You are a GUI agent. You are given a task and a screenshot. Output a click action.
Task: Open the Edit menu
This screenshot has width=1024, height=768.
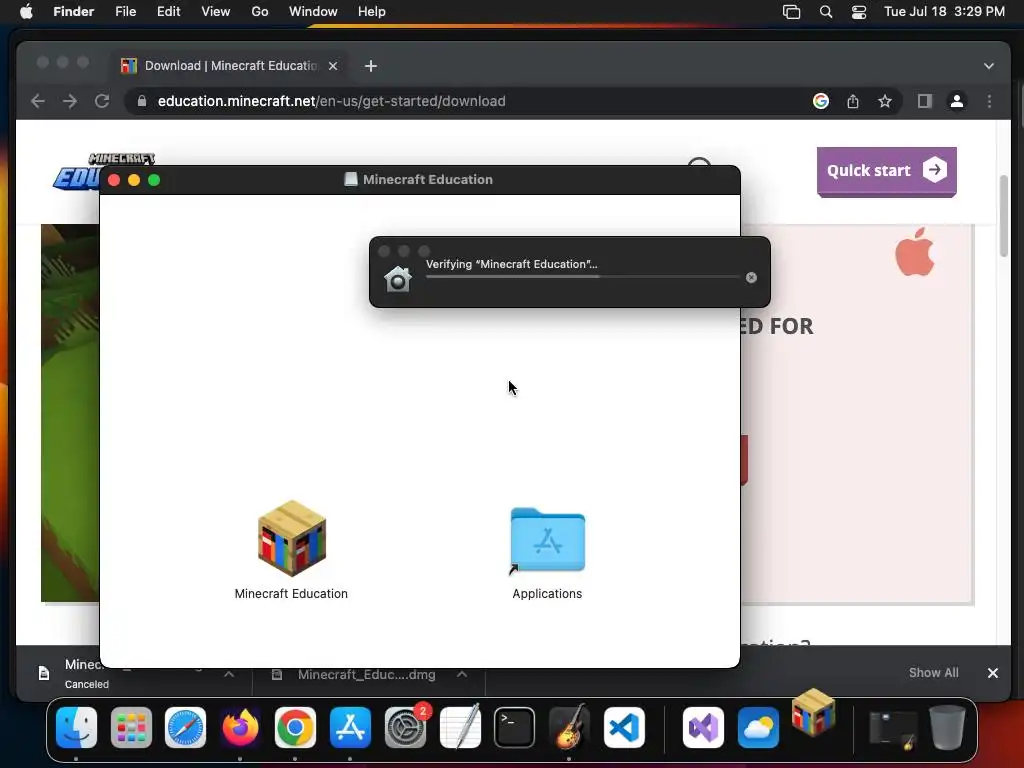coord(168,12)
